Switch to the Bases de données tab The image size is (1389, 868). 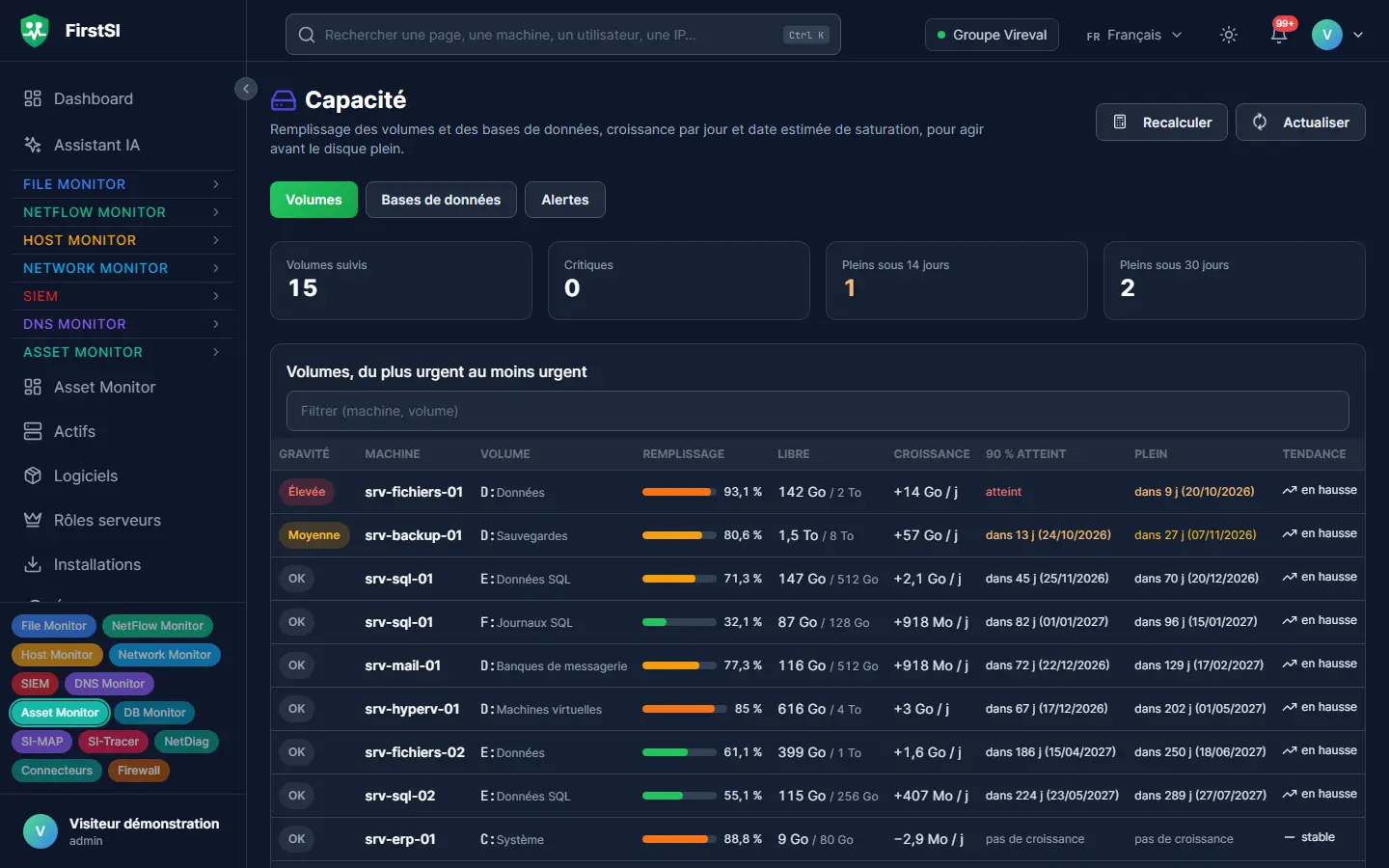tap(441, 200)
